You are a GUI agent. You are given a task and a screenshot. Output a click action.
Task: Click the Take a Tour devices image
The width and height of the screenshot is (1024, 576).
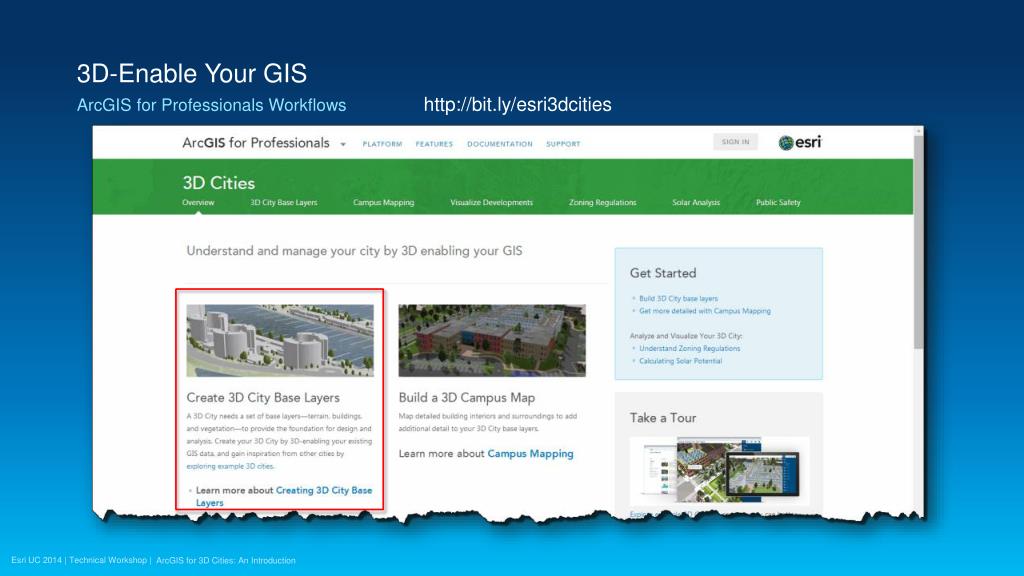click(x=720, y=470)
